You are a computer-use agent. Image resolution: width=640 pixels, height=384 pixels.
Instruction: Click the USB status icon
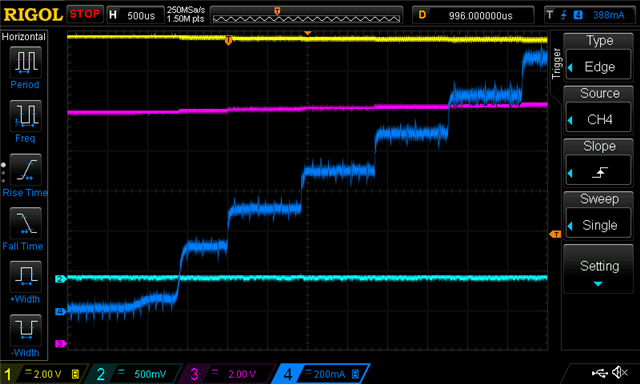pos(599,373)
